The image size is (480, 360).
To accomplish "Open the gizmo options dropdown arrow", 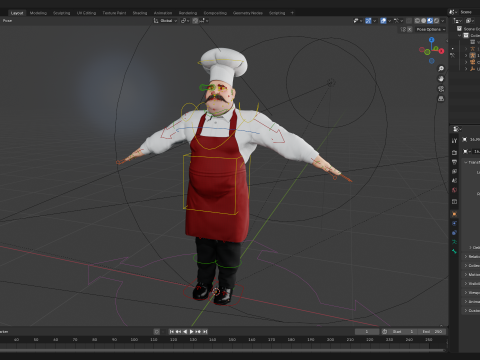I will point(374,21).
